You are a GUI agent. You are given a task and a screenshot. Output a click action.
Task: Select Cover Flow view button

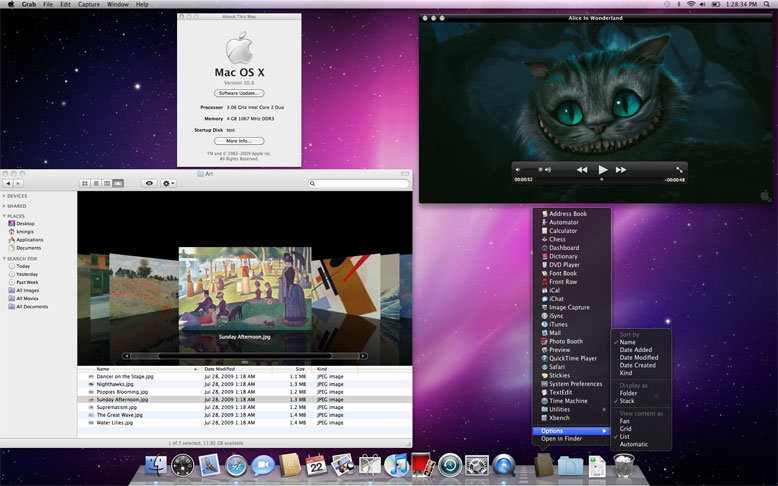[x=118, y=184]
